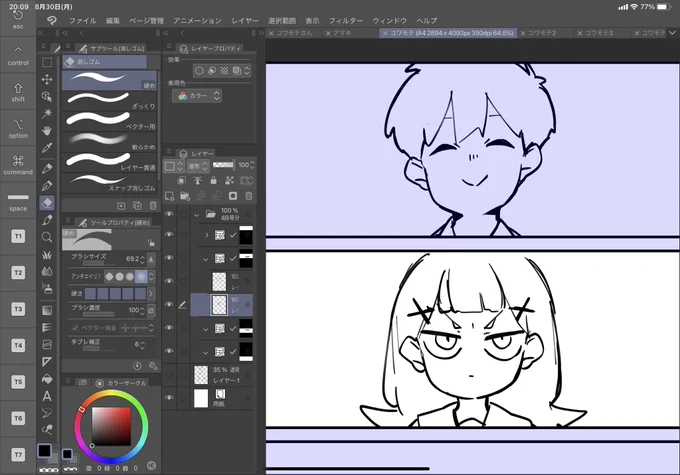Select the Move layer tool

pyautogui.click(x=47, y=79)
